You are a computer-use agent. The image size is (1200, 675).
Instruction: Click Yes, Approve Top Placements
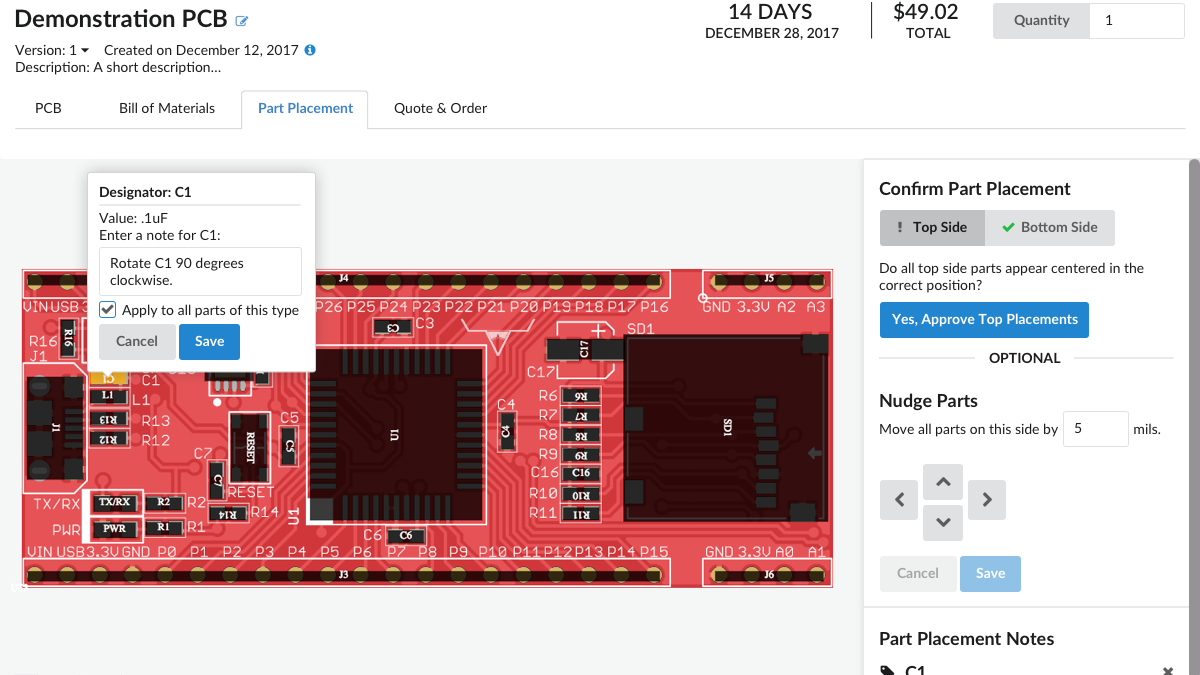click(984, 319)
